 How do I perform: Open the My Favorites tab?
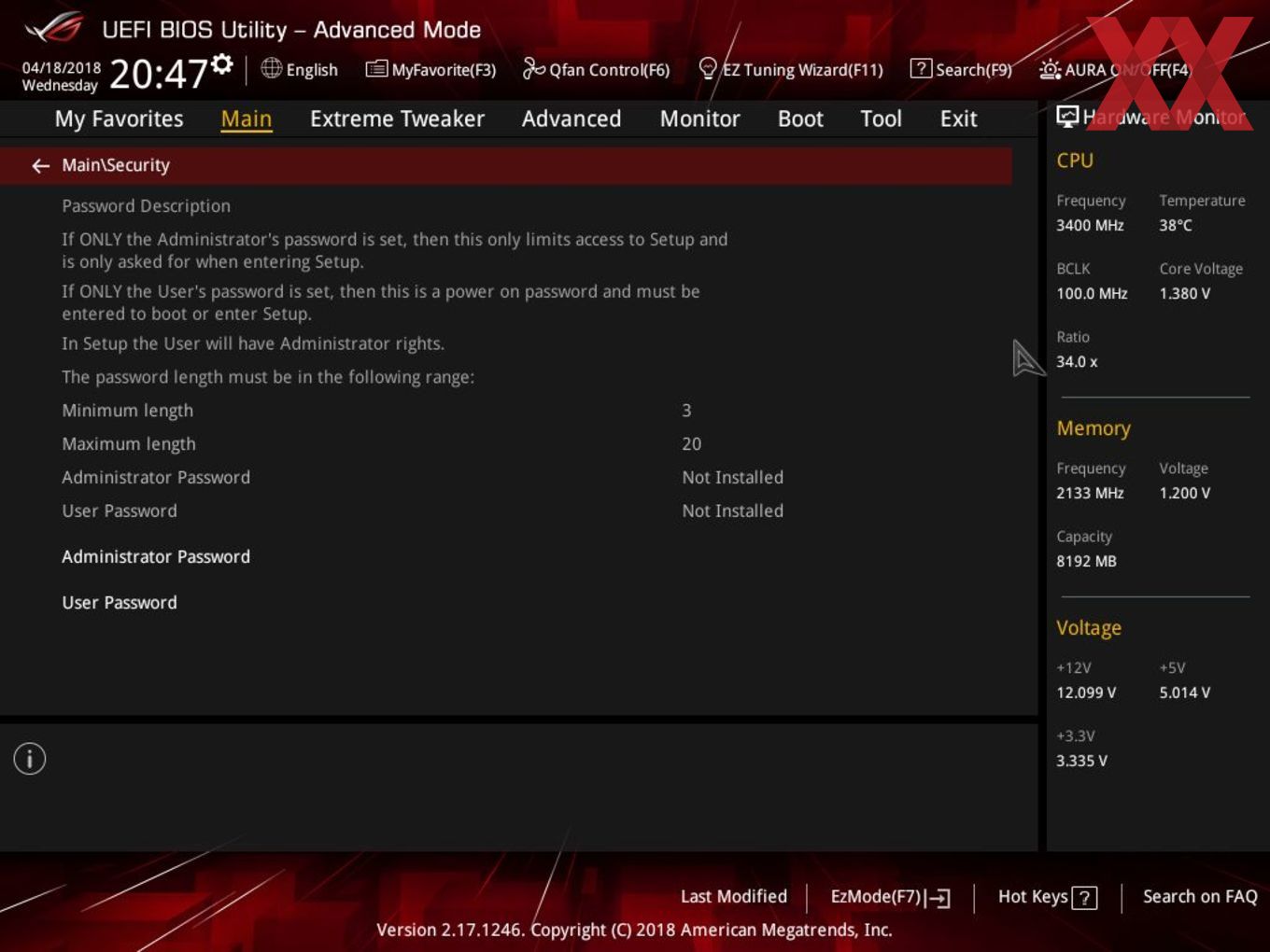[x=119, y=119]
